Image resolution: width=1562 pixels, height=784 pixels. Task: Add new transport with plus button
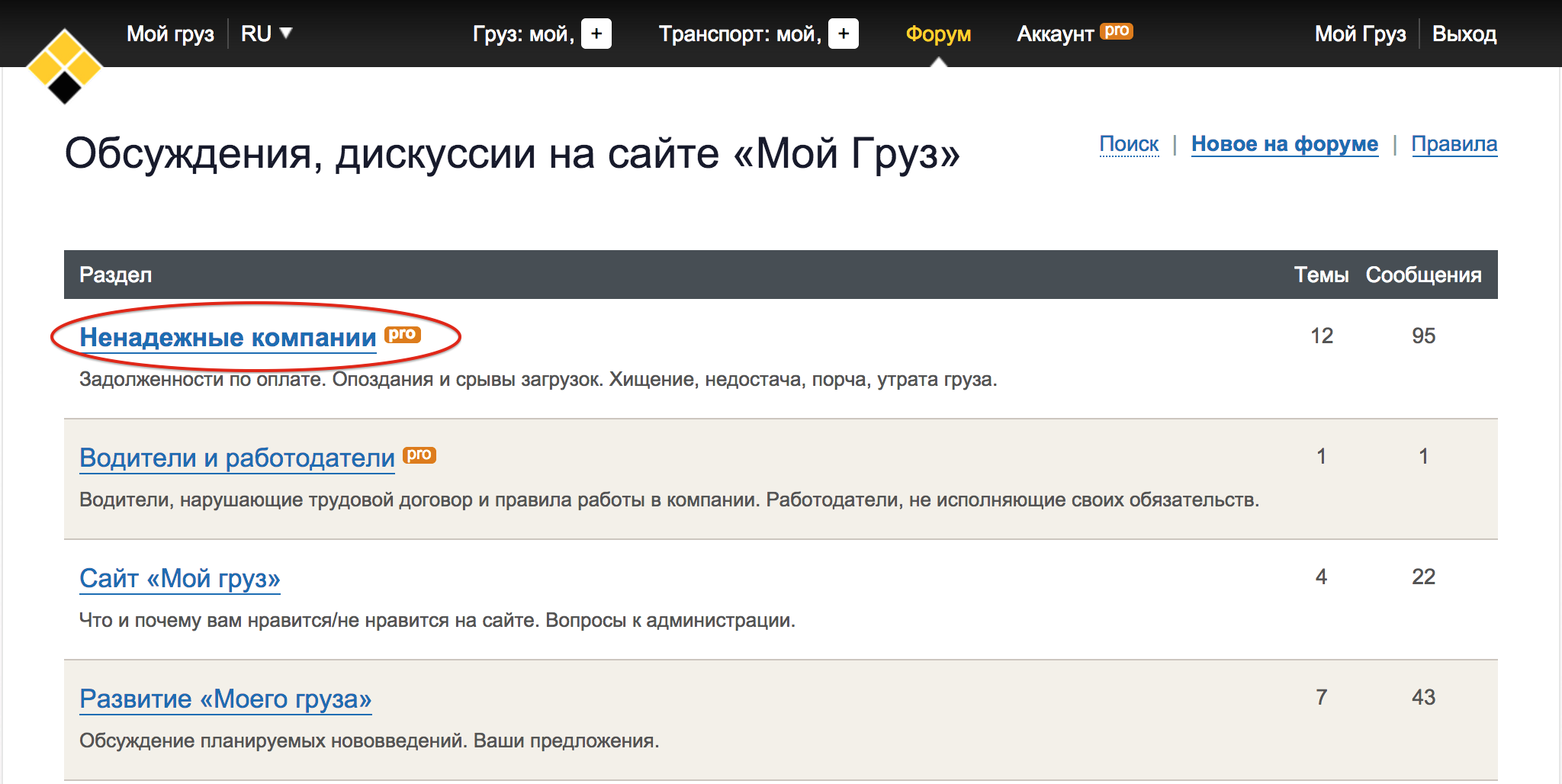(x=844, y=34)
